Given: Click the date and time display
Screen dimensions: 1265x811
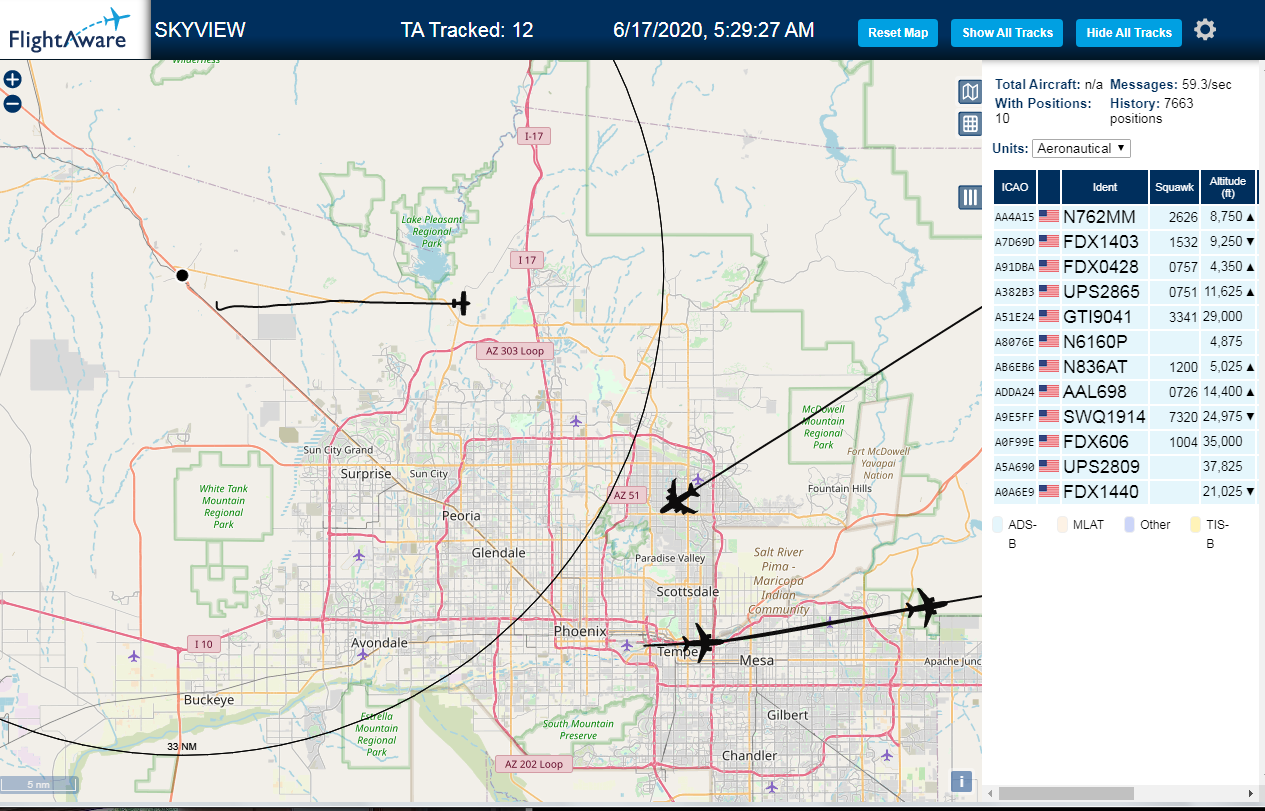Looking at the screenshot, I should [713, 30].
